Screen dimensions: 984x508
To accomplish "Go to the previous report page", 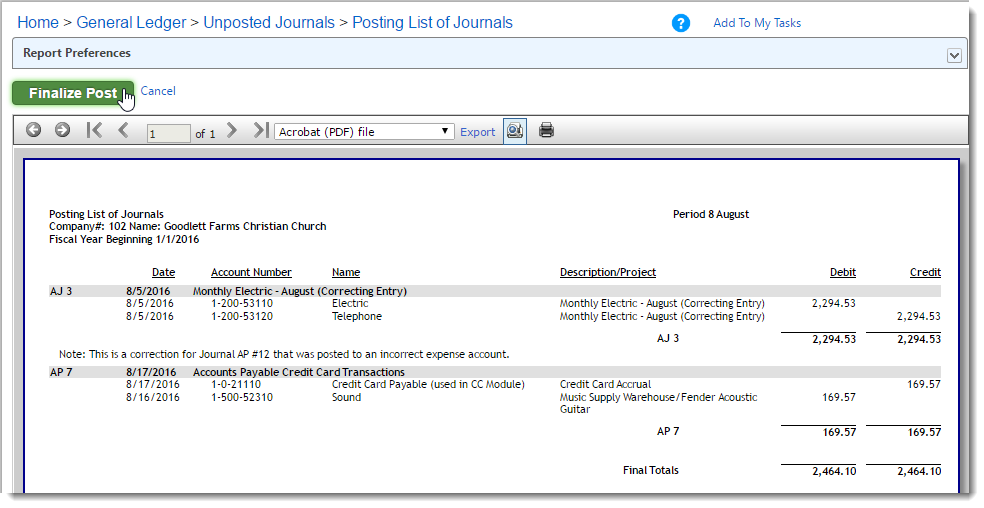I will pos(123,130).
